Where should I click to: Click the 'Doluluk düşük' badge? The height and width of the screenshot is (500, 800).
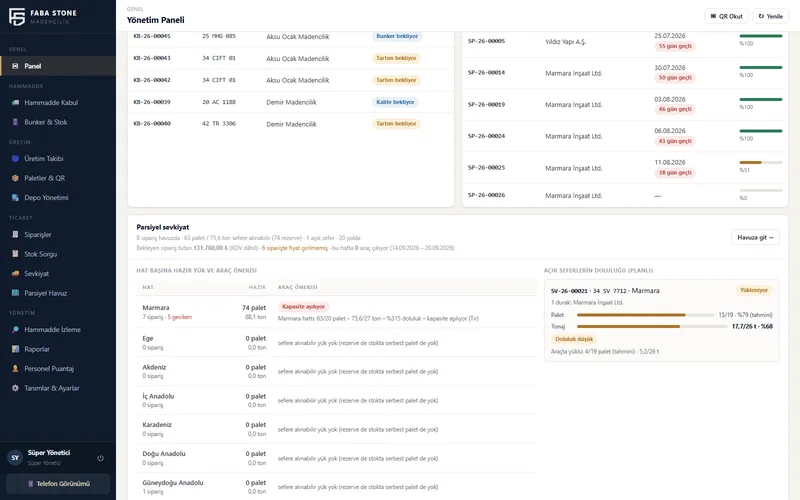[574, 339]
